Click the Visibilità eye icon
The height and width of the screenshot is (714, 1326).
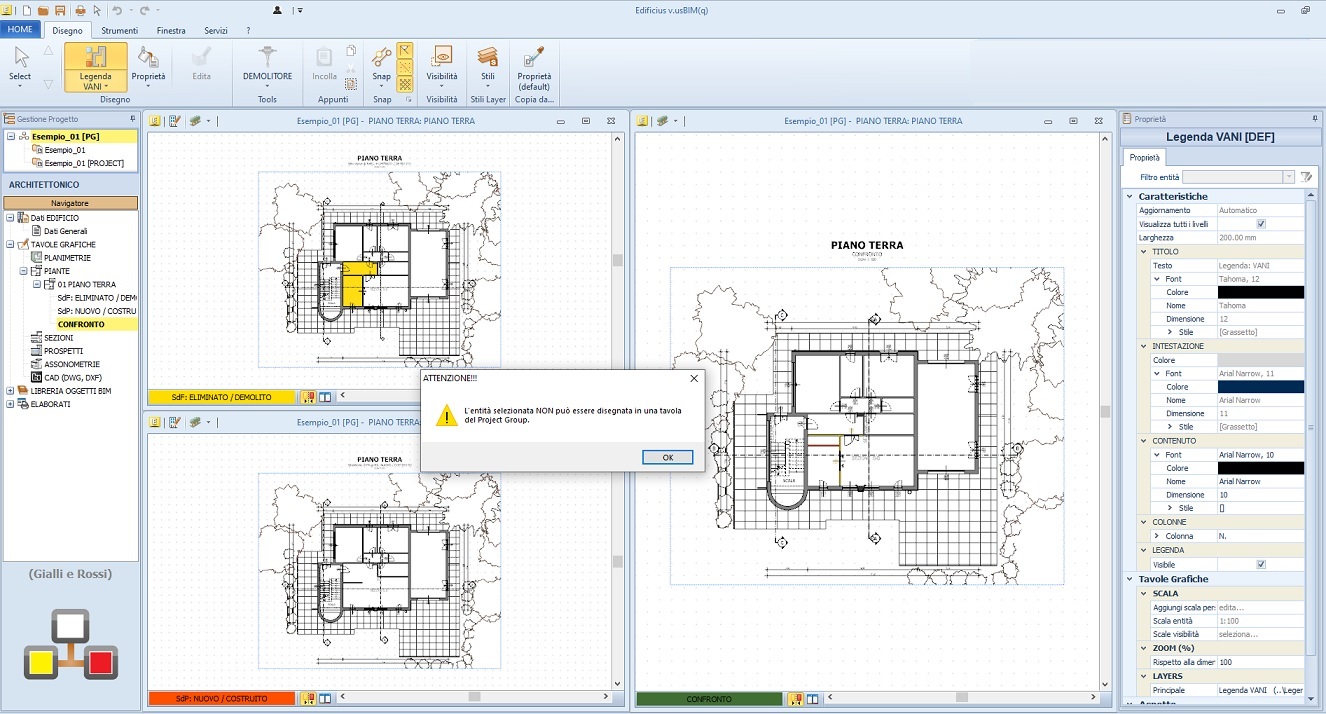coord(441,66)
